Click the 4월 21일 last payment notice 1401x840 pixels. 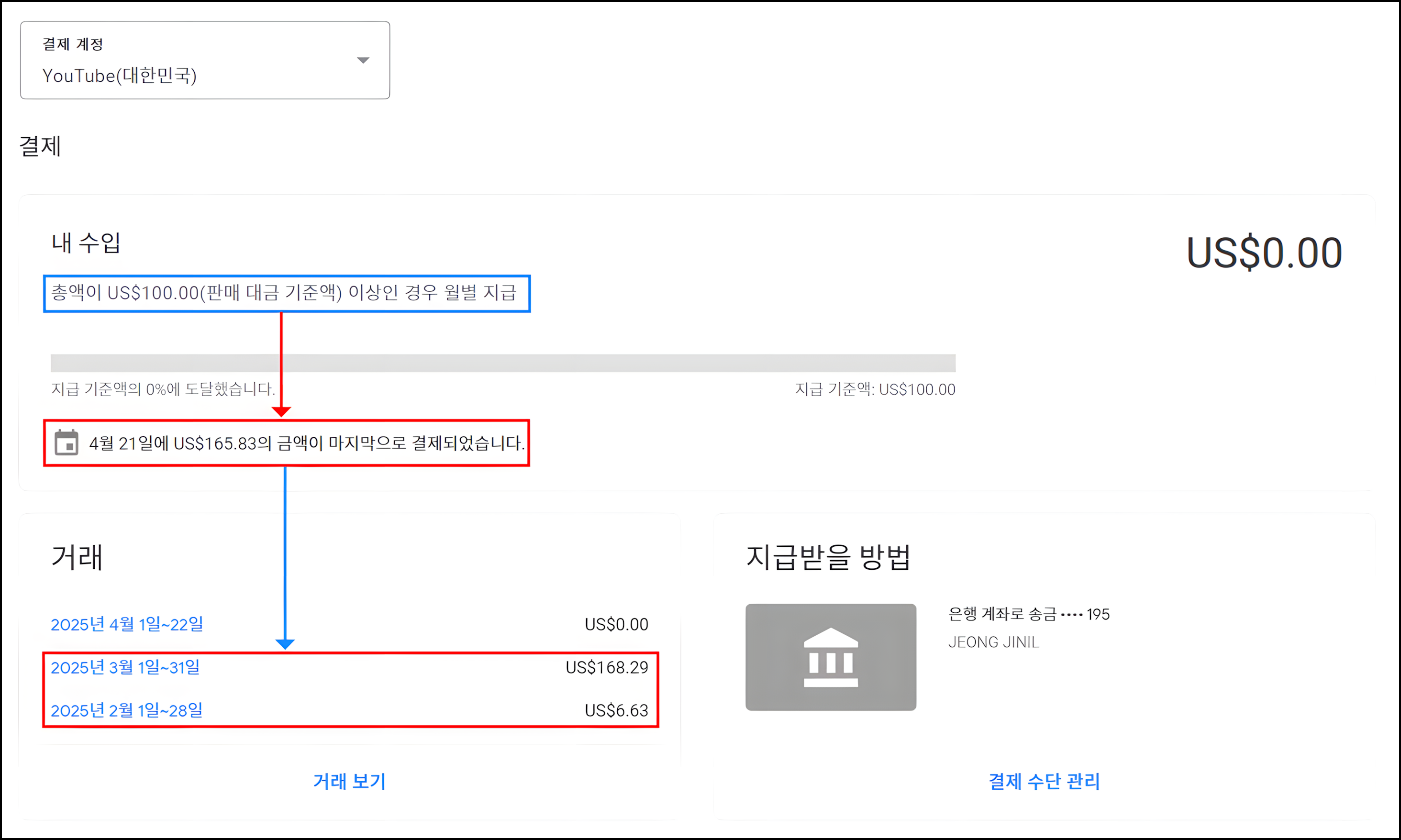(307, 443)
